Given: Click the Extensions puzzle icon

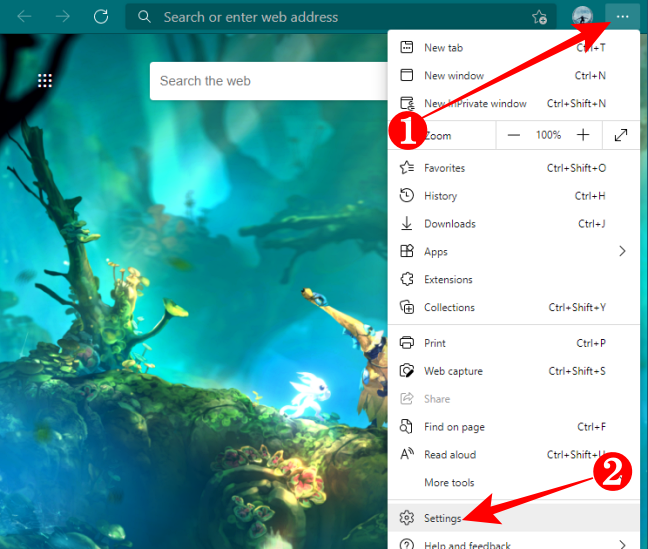Looking at the screenshot, I should coord(407,279).
